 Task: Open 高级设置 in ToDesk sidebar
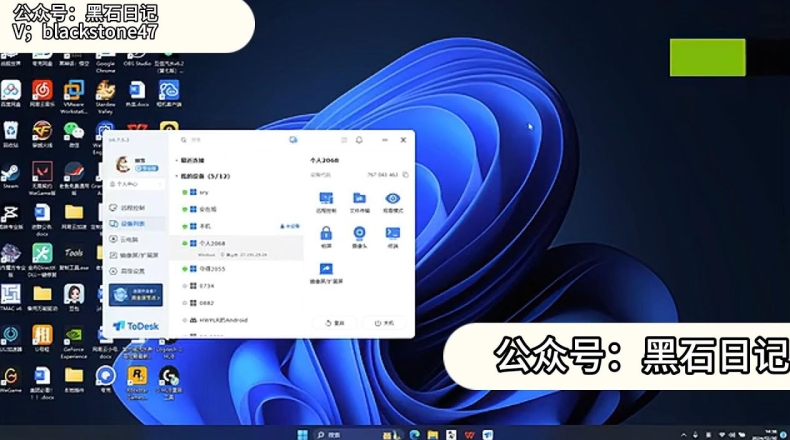pos(128,271)
